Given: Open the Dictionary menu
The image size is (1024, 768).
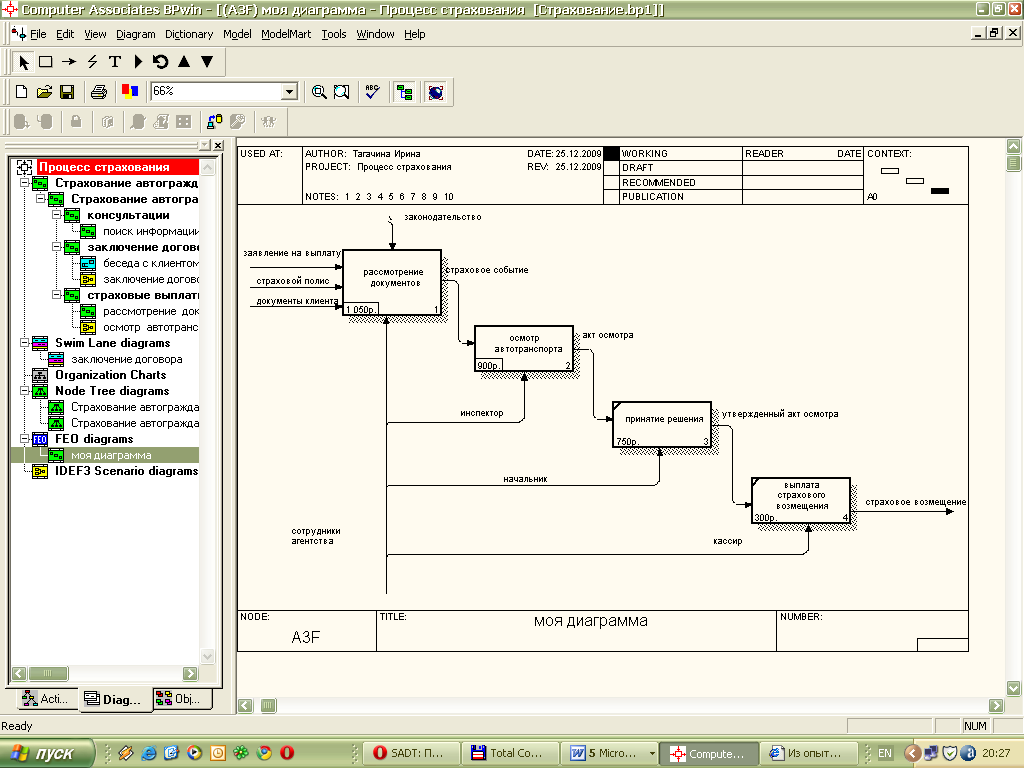Looking at the screenshot, I should tap(189, 34).
